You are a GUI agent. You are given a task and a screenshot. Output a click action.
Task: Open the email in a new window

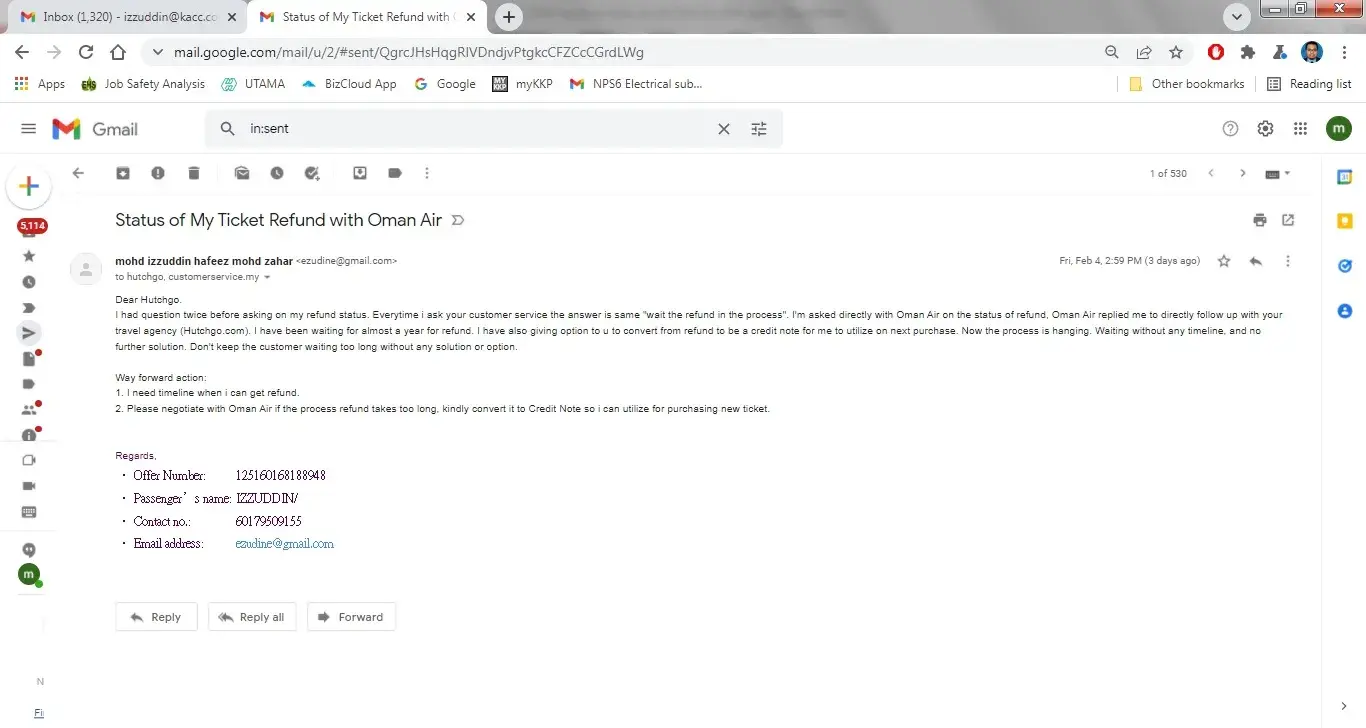(x=1288, y=220)
